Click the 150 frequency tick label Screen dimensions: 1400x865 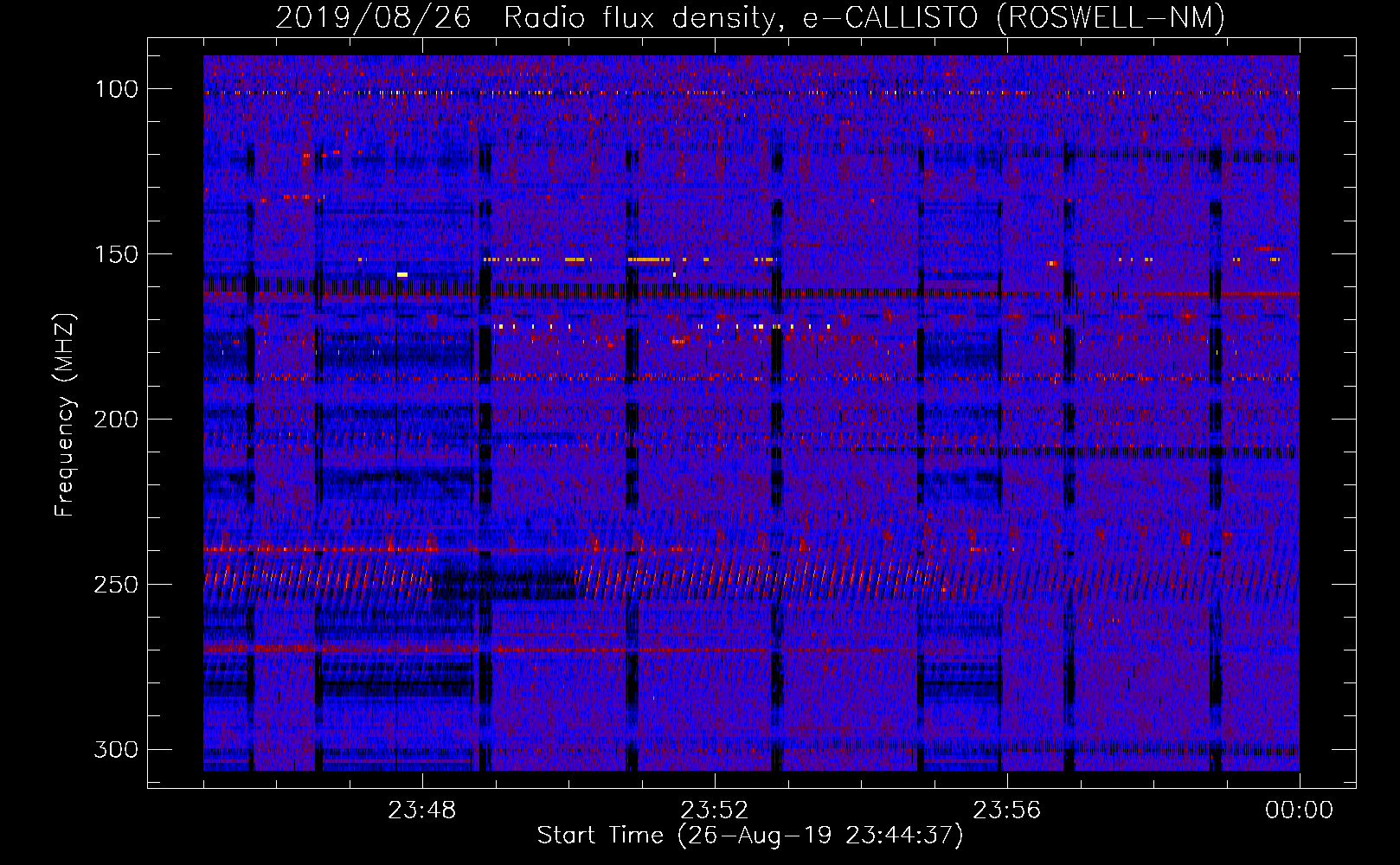[117, 254]
